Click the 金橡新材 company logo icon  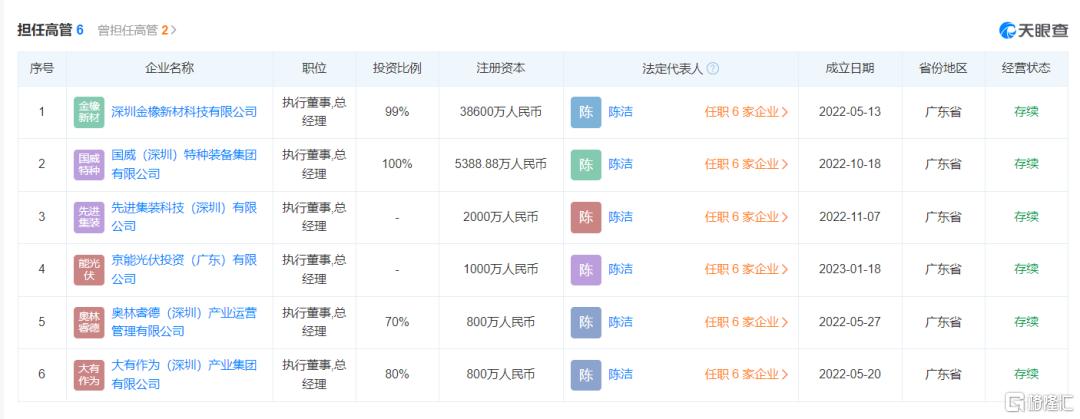tap(89, 112)
